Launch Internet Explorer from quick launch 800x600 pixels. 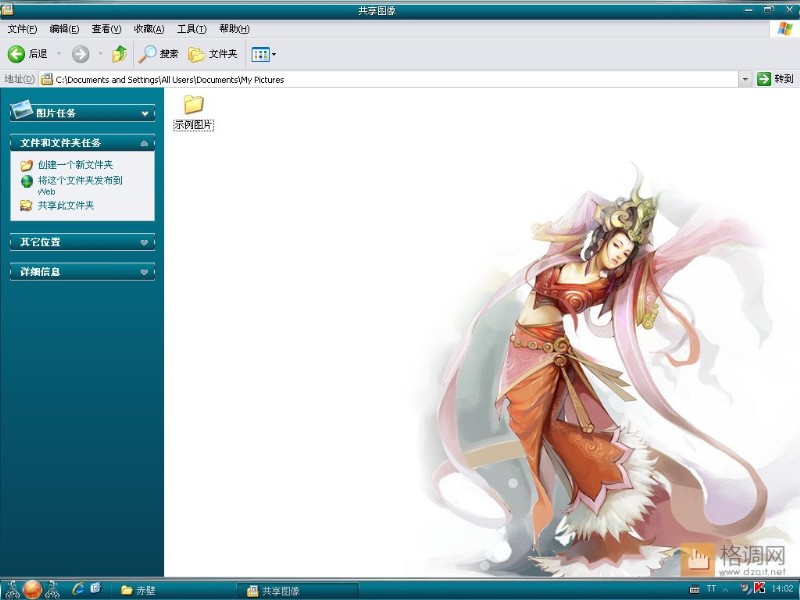click(78, 589)
